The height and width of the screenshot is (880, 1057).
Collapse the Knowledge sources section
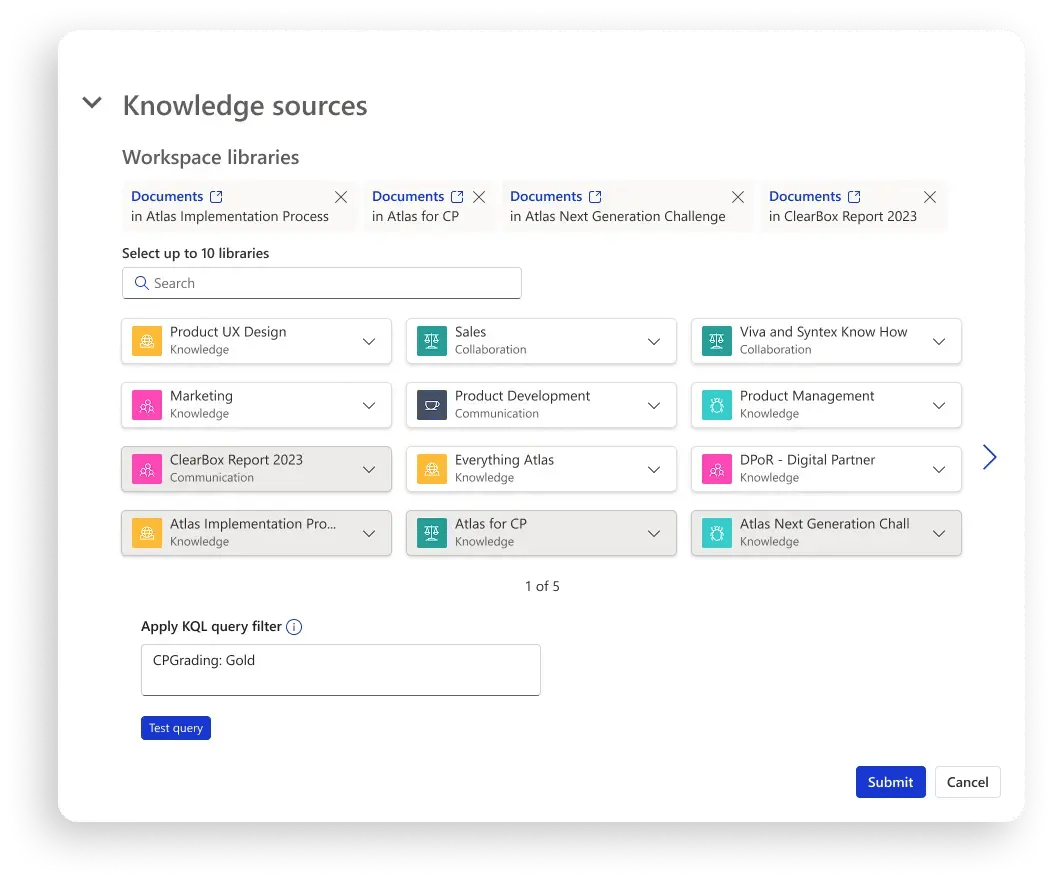click(92, 102)
